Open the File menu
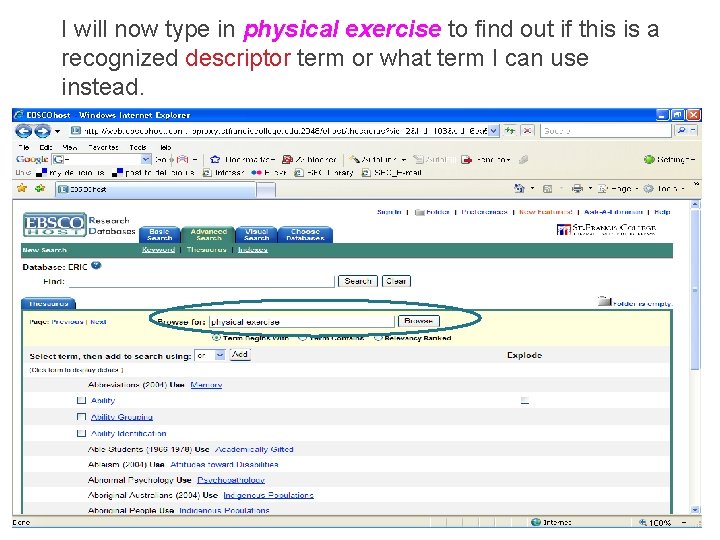The image size is (720, 540). (24, 147)
